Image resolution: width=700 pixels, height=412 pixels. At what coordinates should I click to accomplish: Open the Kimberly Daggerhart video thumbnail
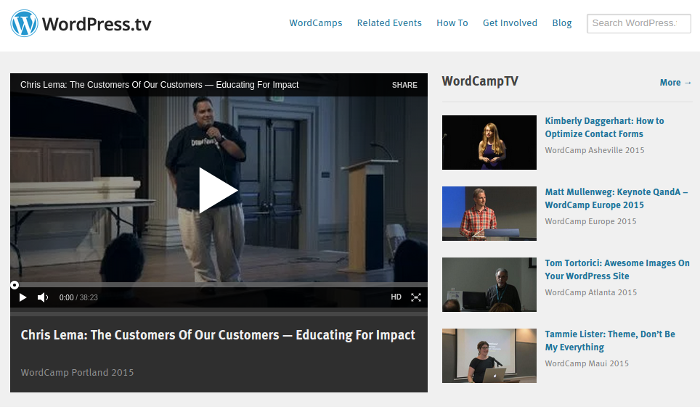(x=489, y=142)
